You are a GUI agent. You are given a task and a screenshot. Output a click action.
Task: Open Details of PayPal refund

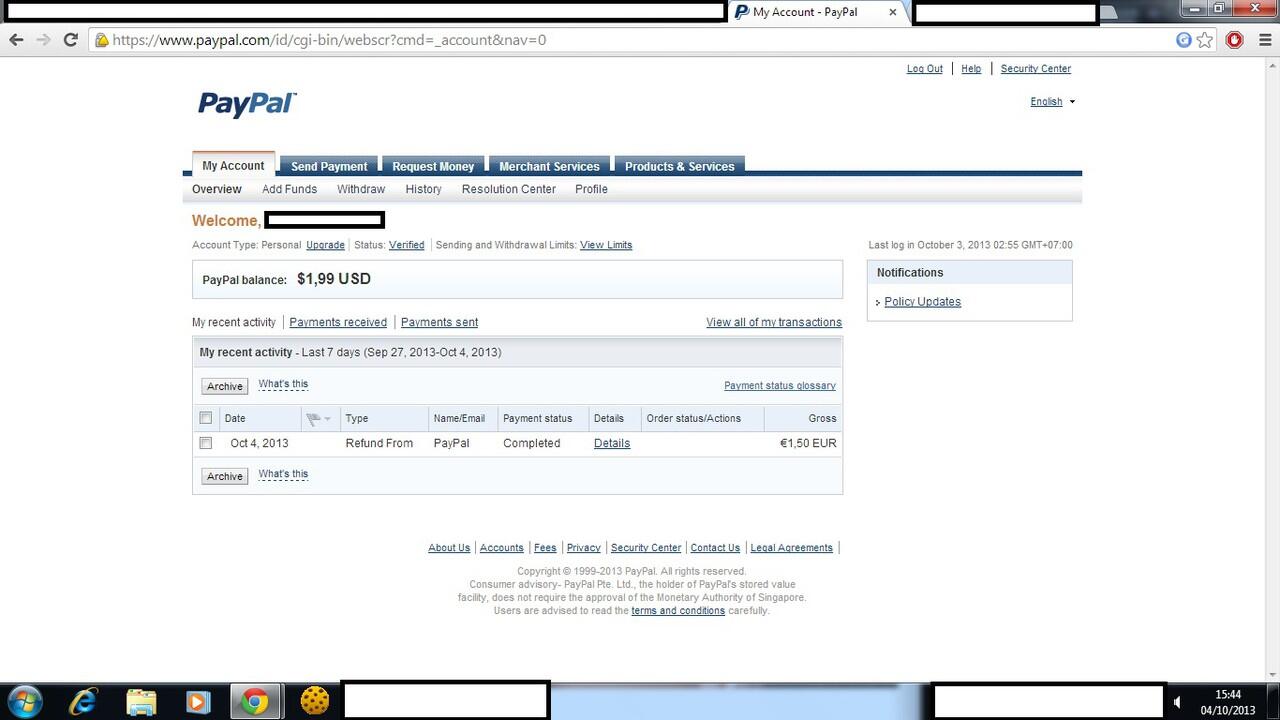612,443
